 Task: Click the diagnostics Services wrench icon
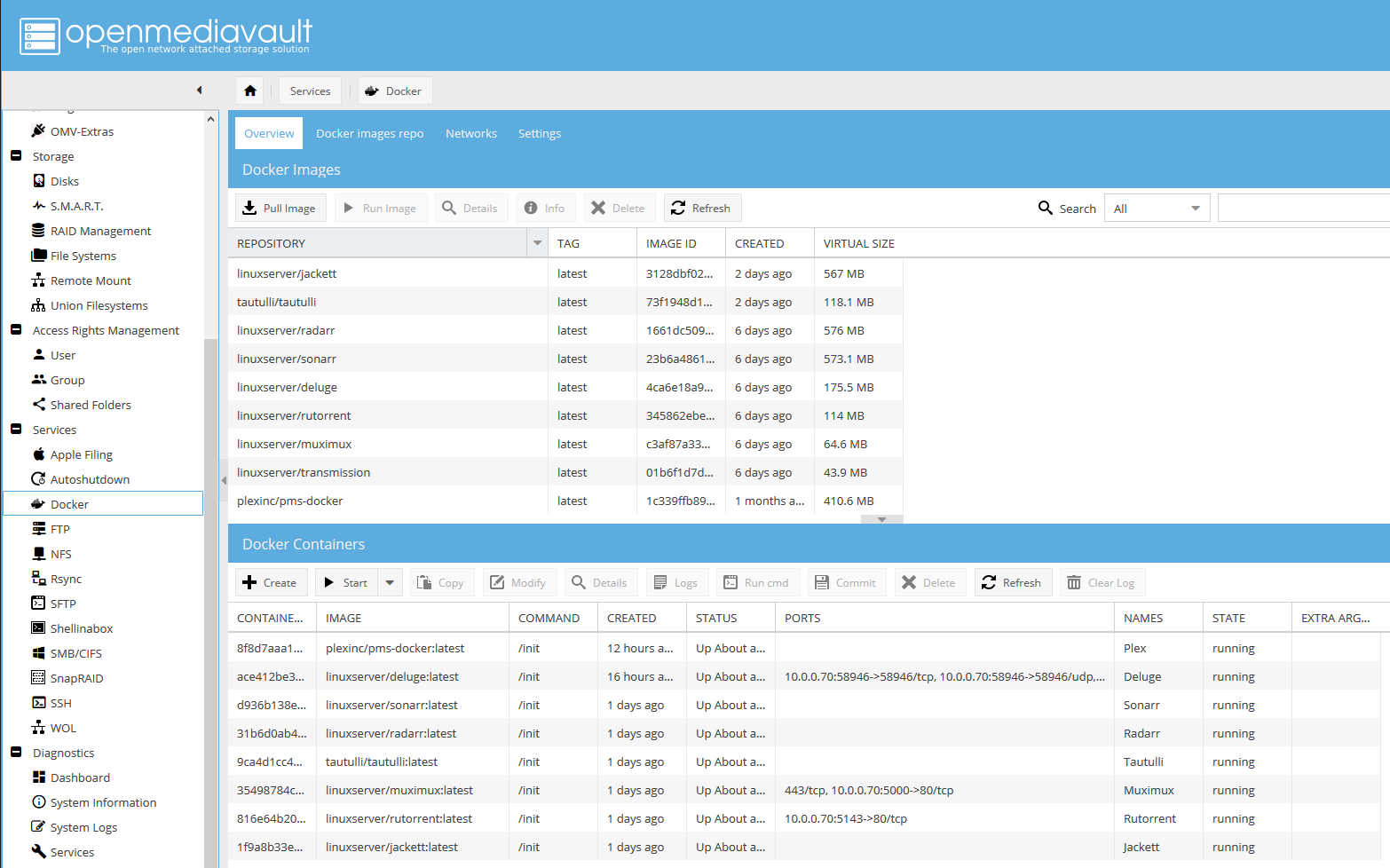point(38,851)
